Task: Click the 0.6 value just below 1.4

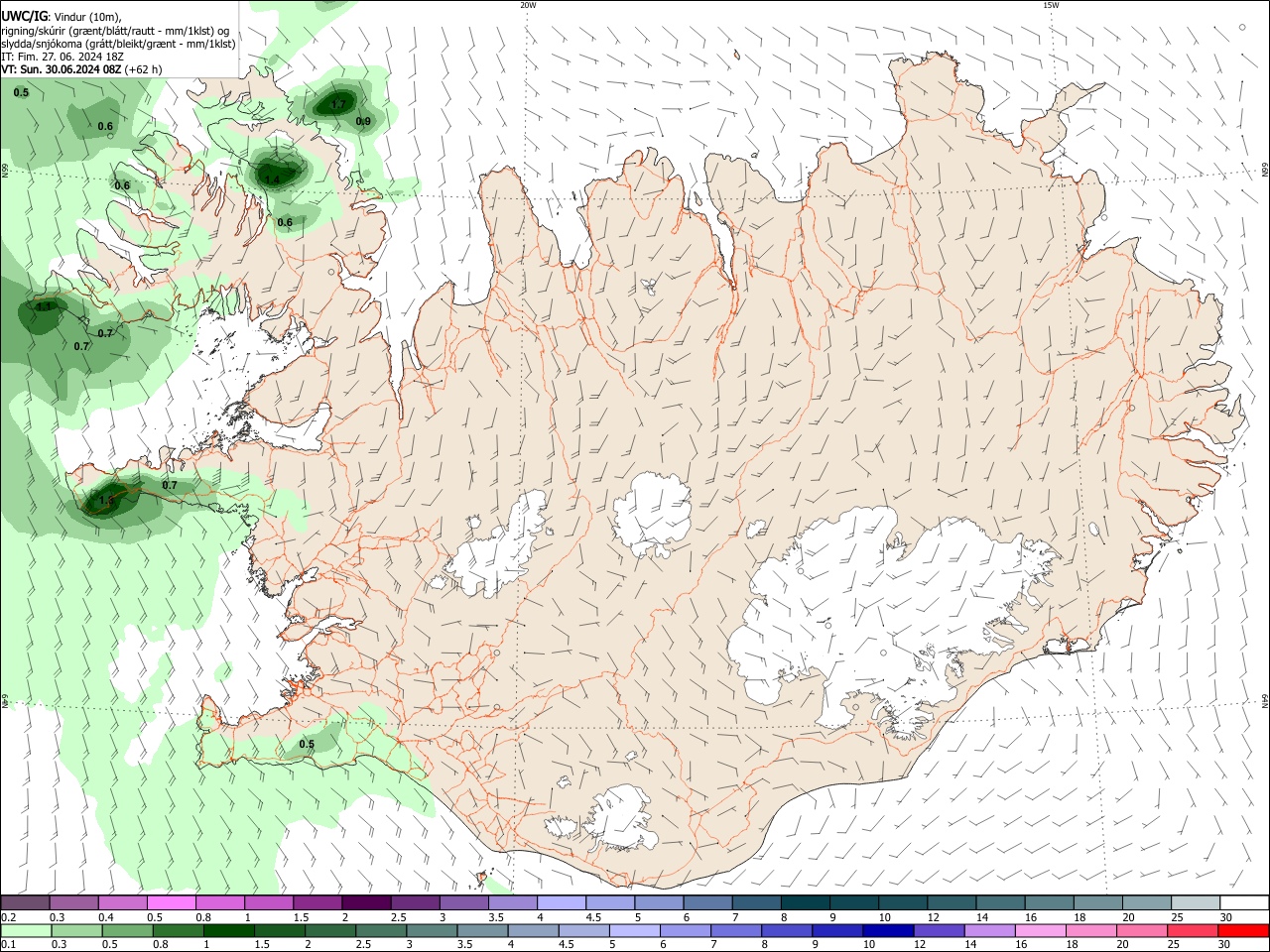Action: point(285,222)
